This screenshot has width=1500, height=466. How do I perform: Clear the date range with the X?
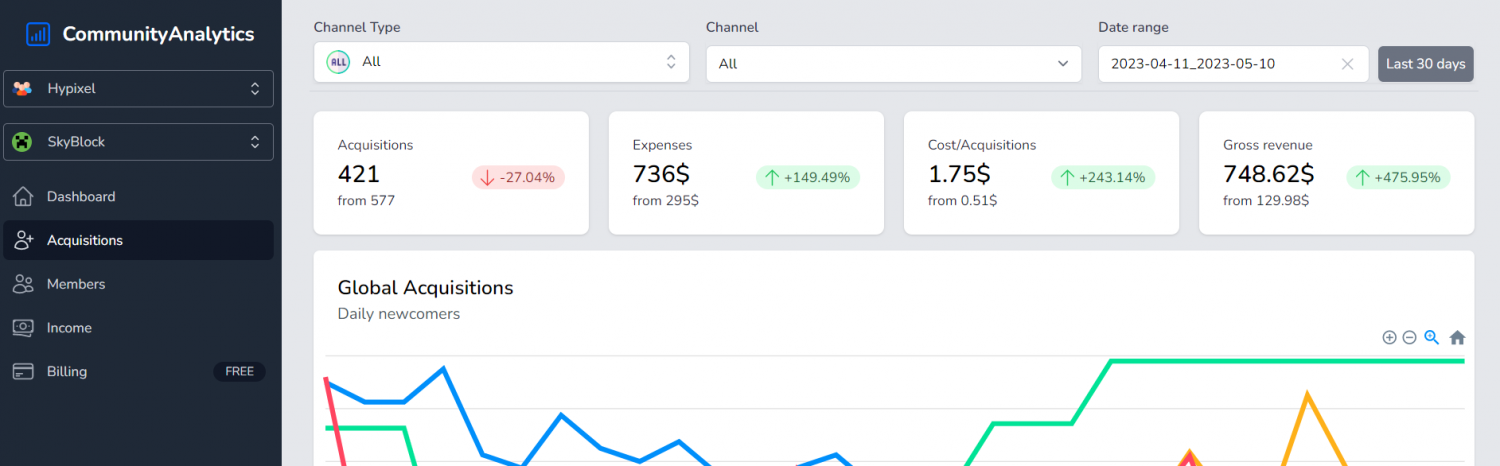(1347, 64)
